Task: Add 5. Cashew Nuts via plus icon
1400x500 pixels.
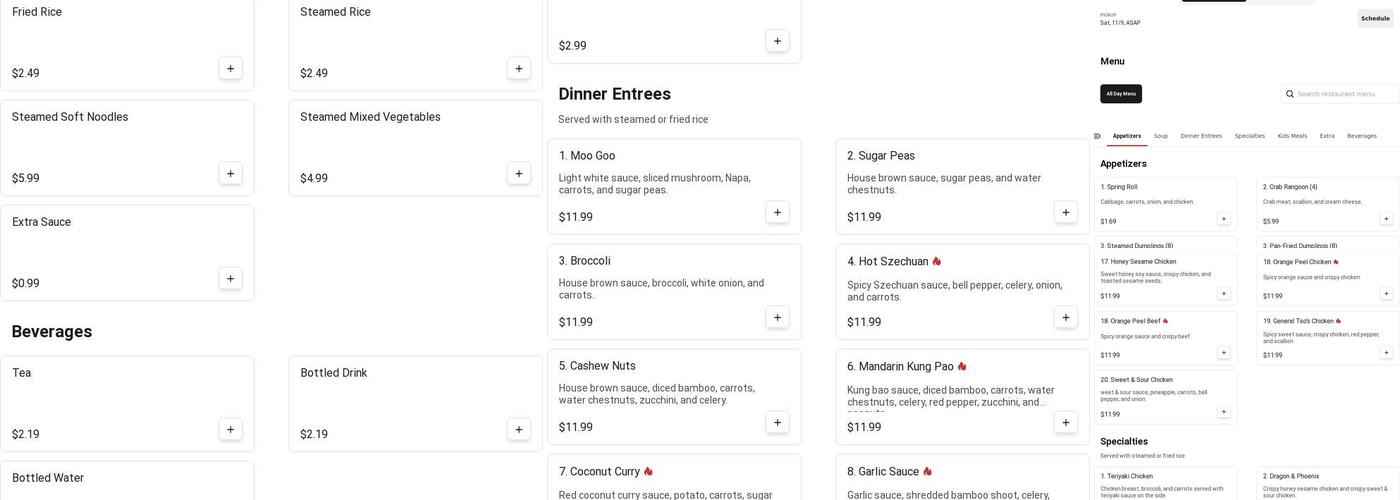Action: pos(777,422)
